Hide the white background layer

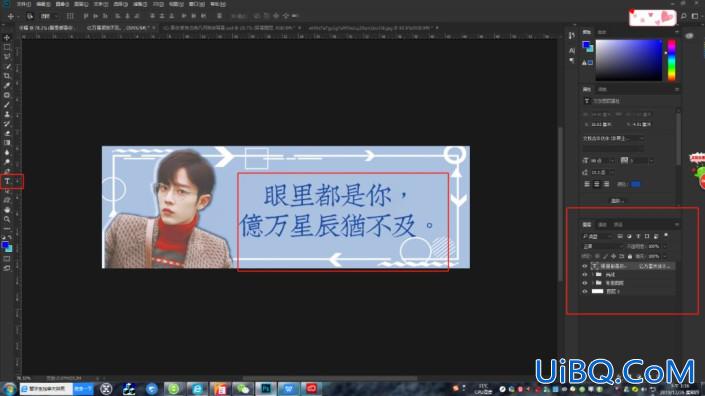585,292
